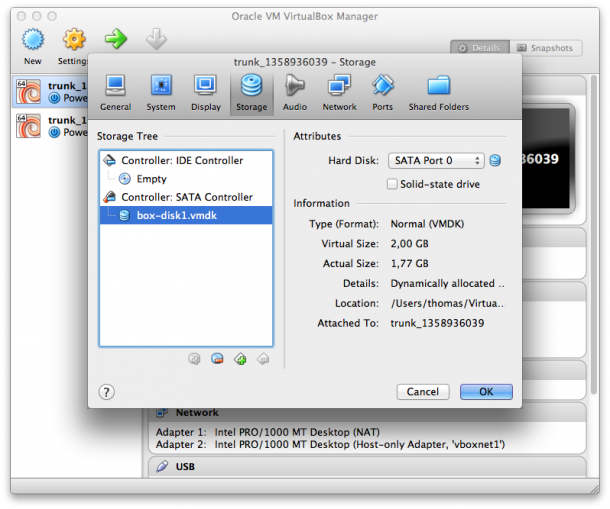Enable the Solid-state drive checkbox
The width and height of the screenshot is (610, 509).
click(x=392, y=184)
